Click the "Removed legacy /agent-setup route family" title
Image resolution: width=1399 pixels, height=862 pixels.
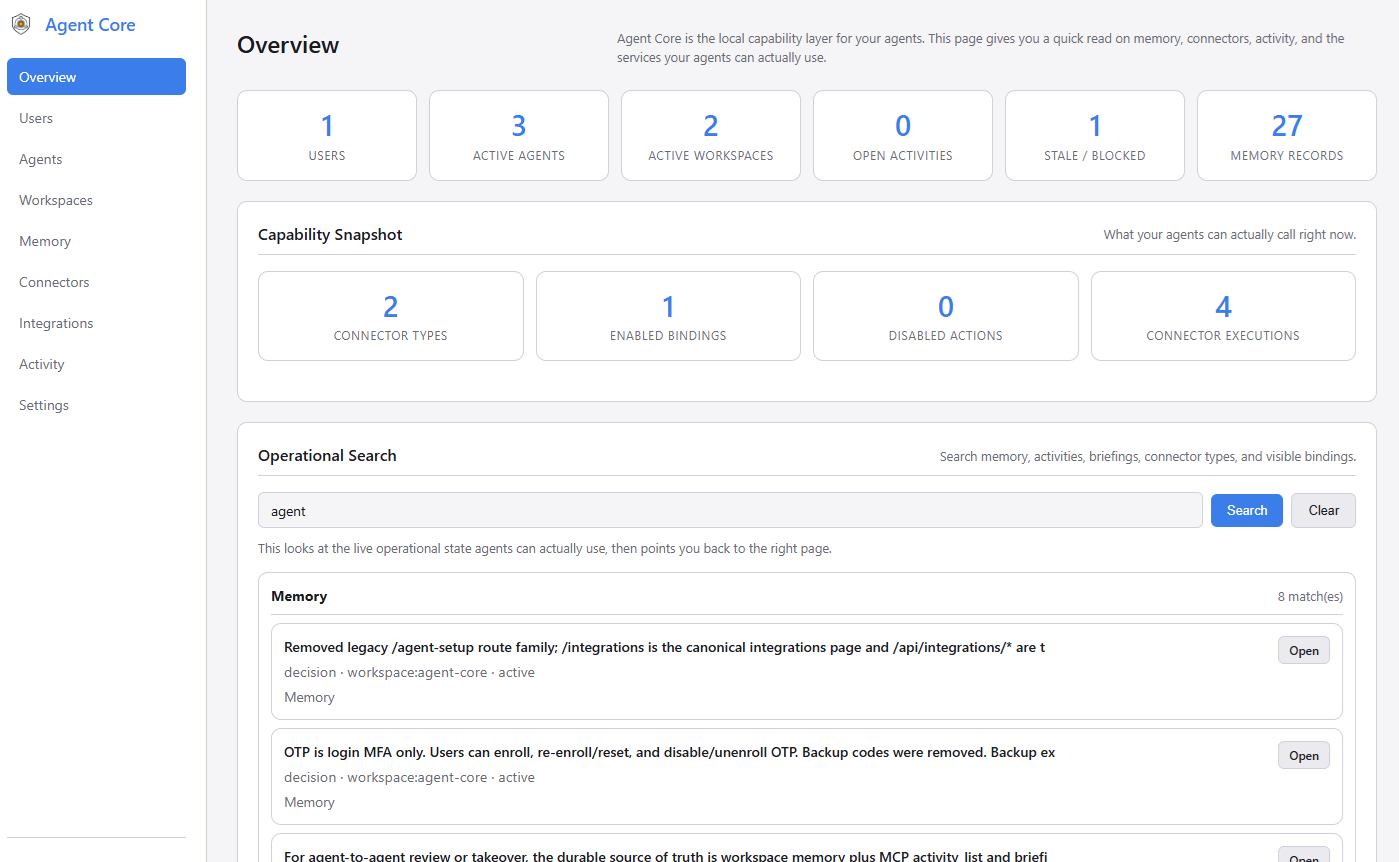pos(664,647)
